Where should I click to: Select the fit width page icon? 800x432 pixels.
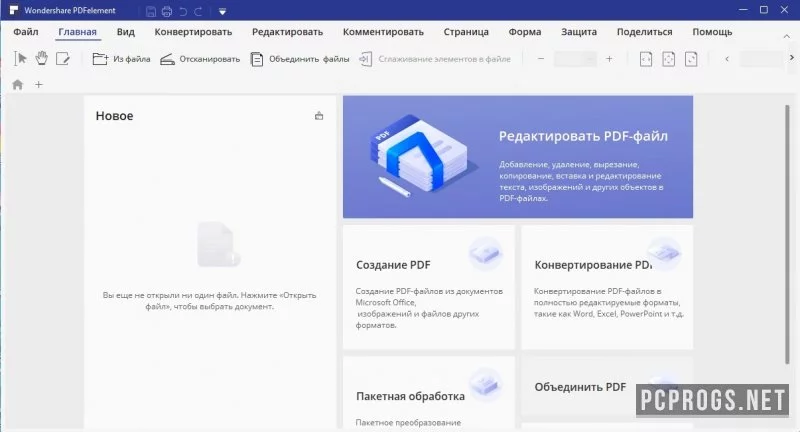(x=646, y=59)
